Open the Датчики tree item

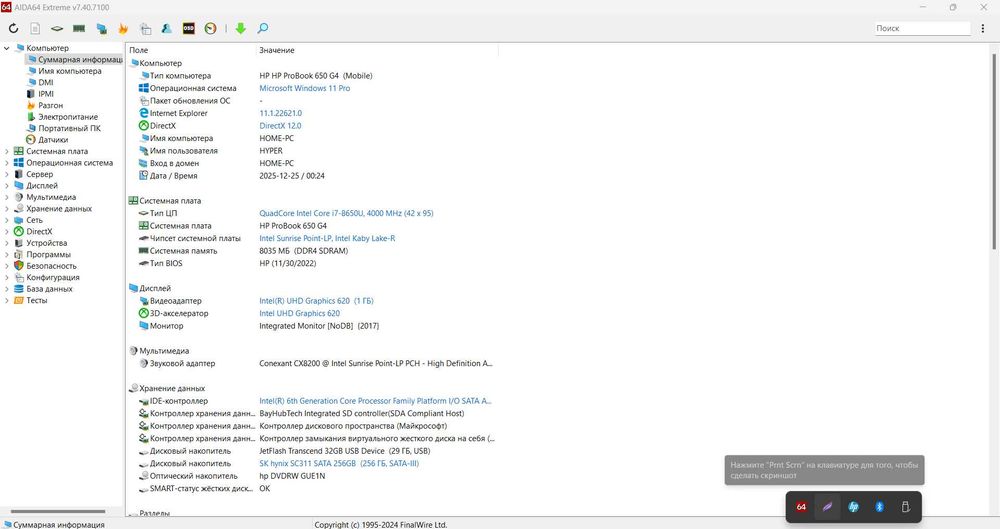click(53, 140)
